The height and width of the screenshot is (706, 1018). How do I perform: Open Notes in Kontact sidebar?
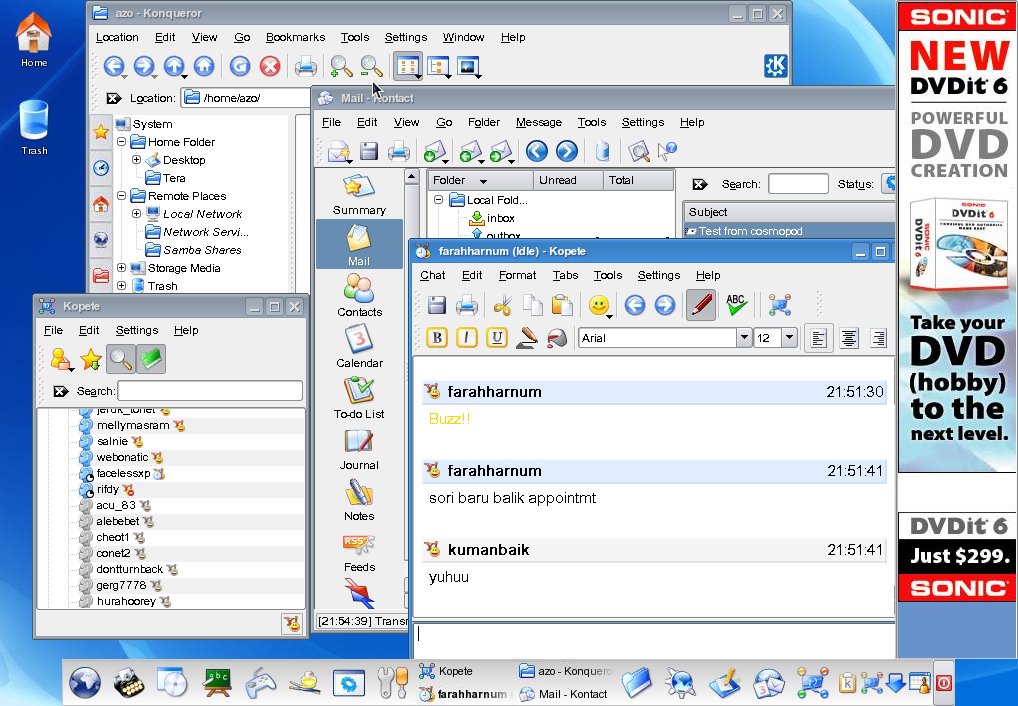(x=359, y=500)
